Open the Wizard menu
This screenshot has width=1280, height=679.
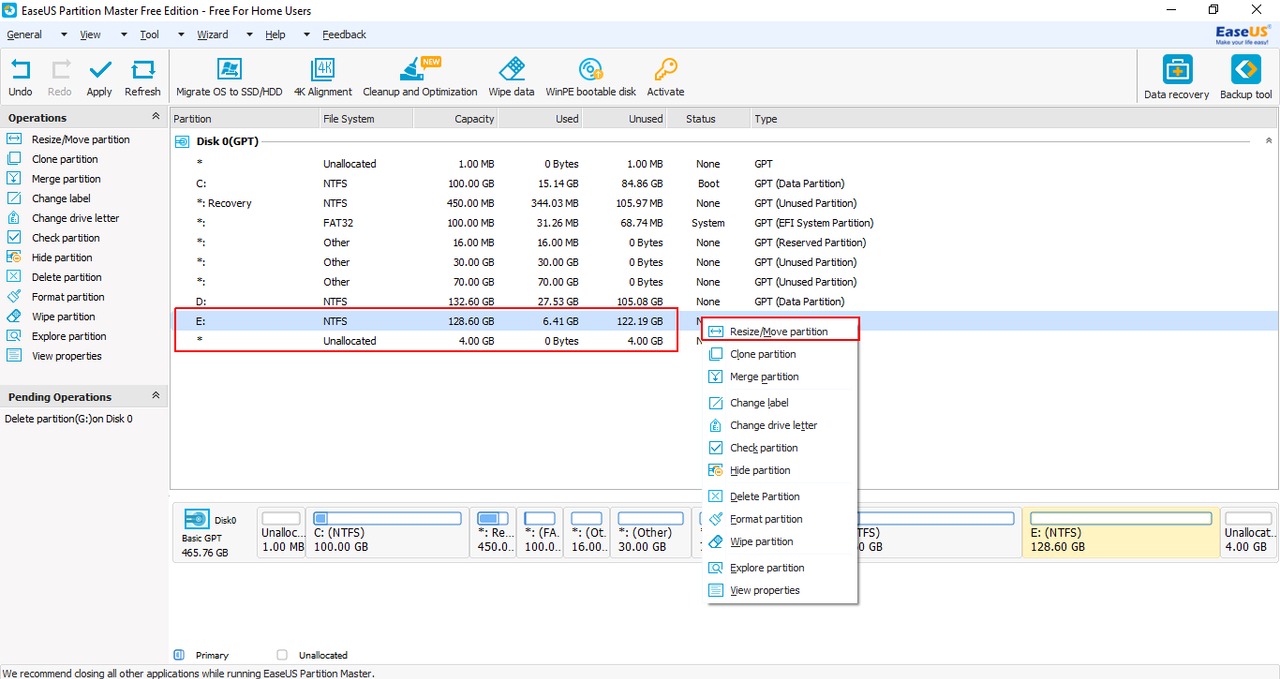(x=212, y=34)
